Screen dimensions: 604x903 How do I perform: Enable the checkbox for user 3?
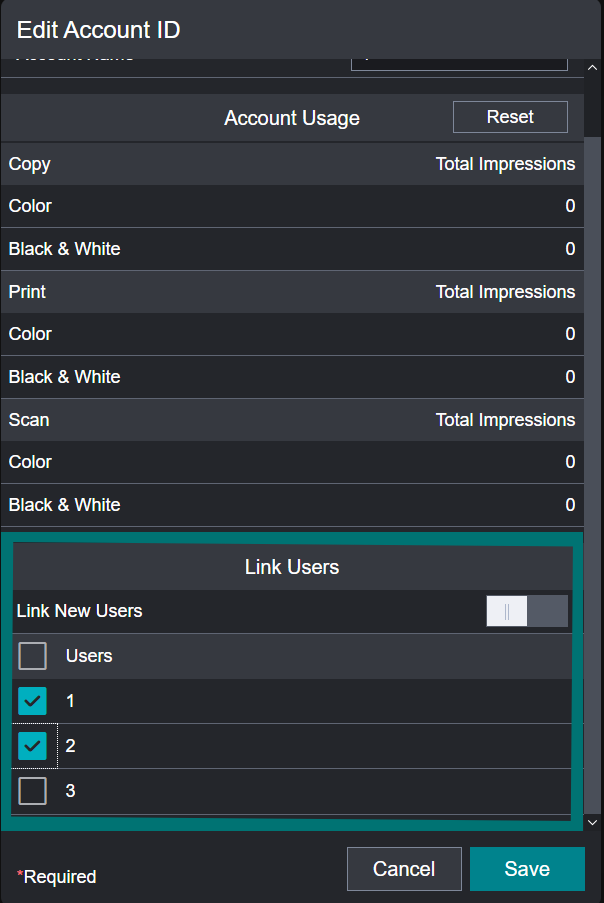click(x=33, y=791)
